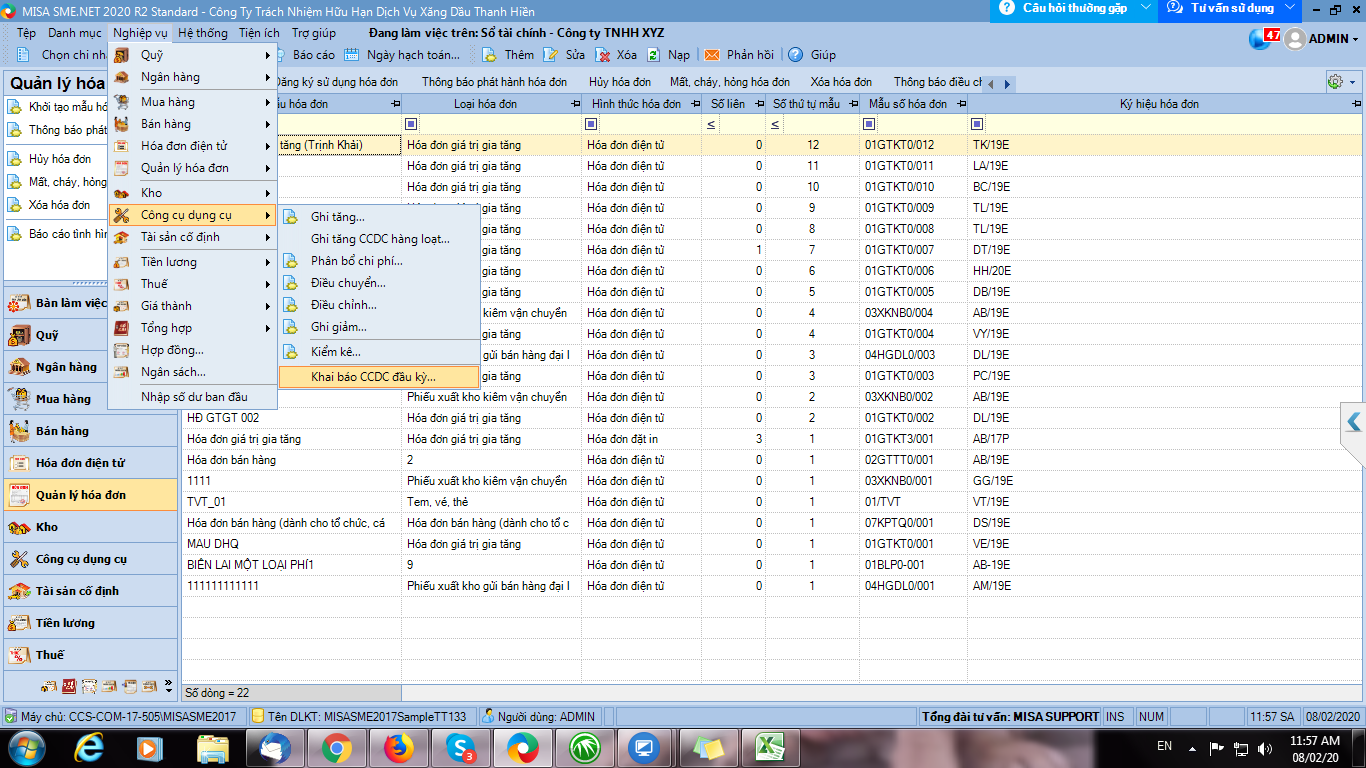The height and width of the screenshot is (768, 1366).
Task: Open the ADMIN user dropdown
Action: pyautogui.click(x=1323, y=39)
